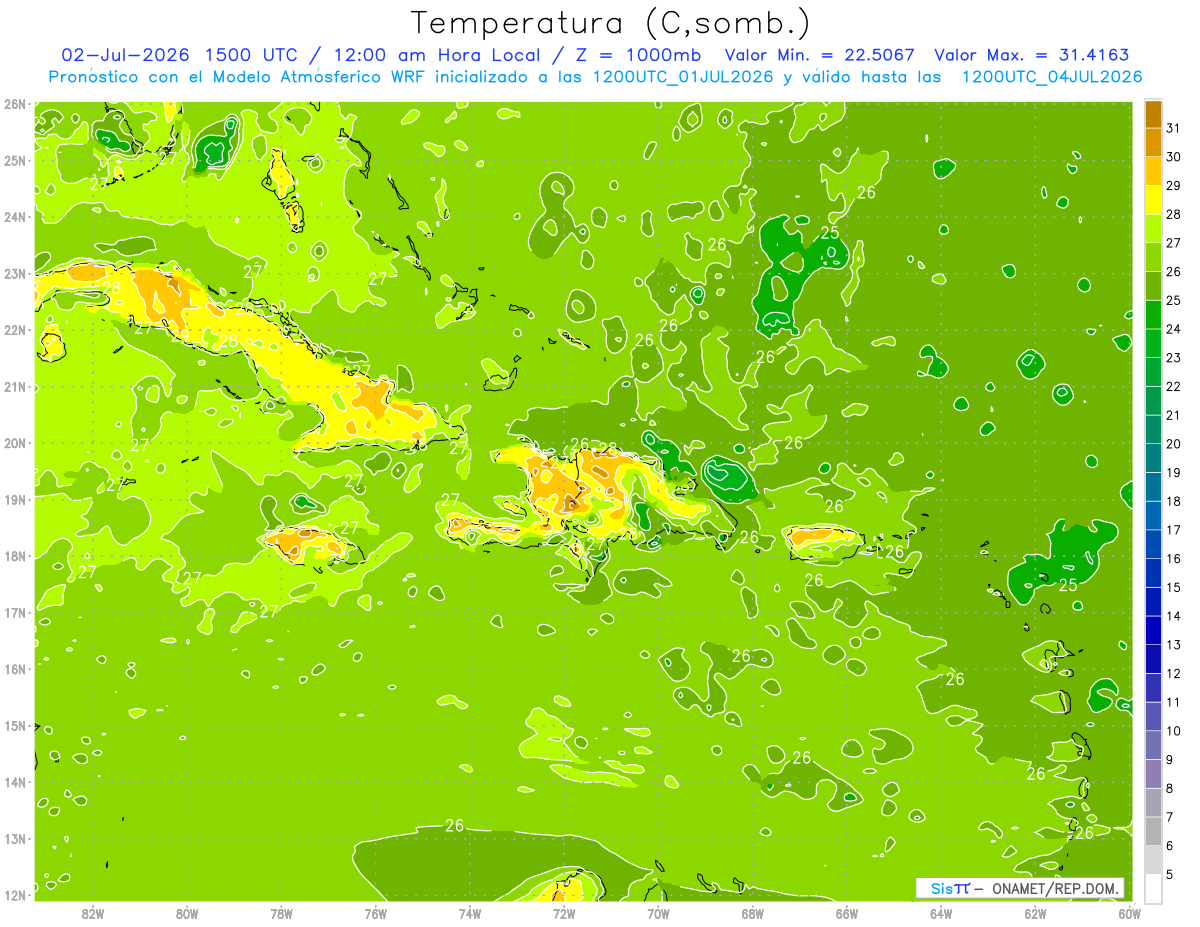This screenshot has height=927, width=1200.
Task: Click the "80W" longitude axis label
Action: tap(186, 913)
